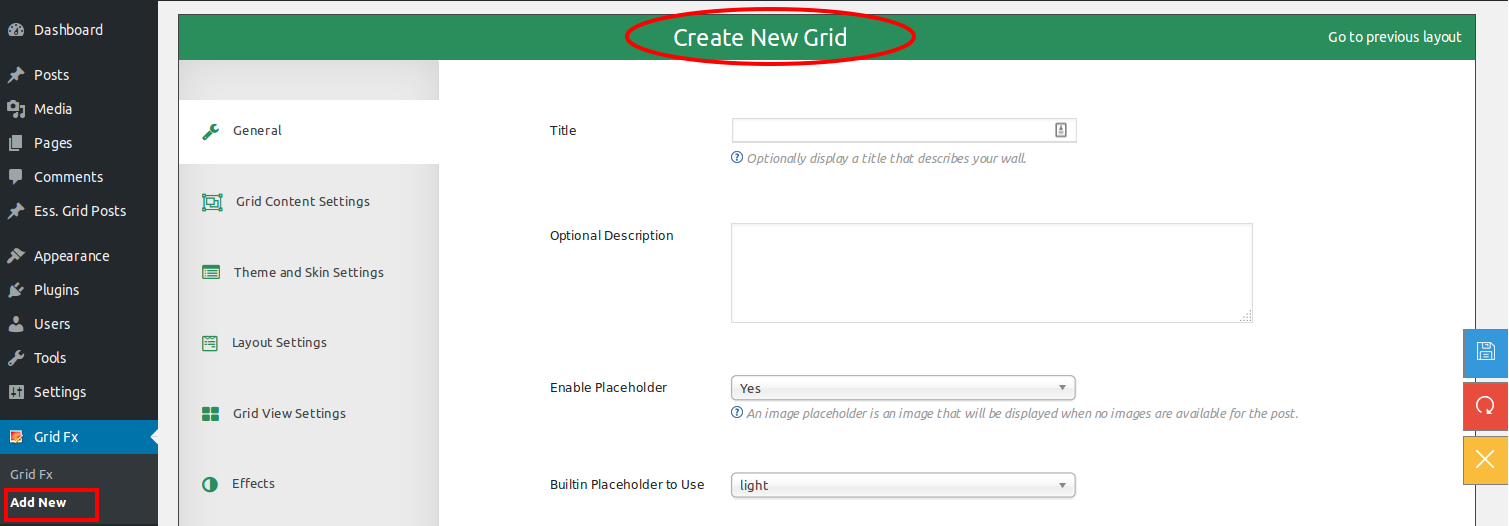The image size is (1509, 526).
Task: Click the Layout Settings icon
Action: click(x=210, y=343)
